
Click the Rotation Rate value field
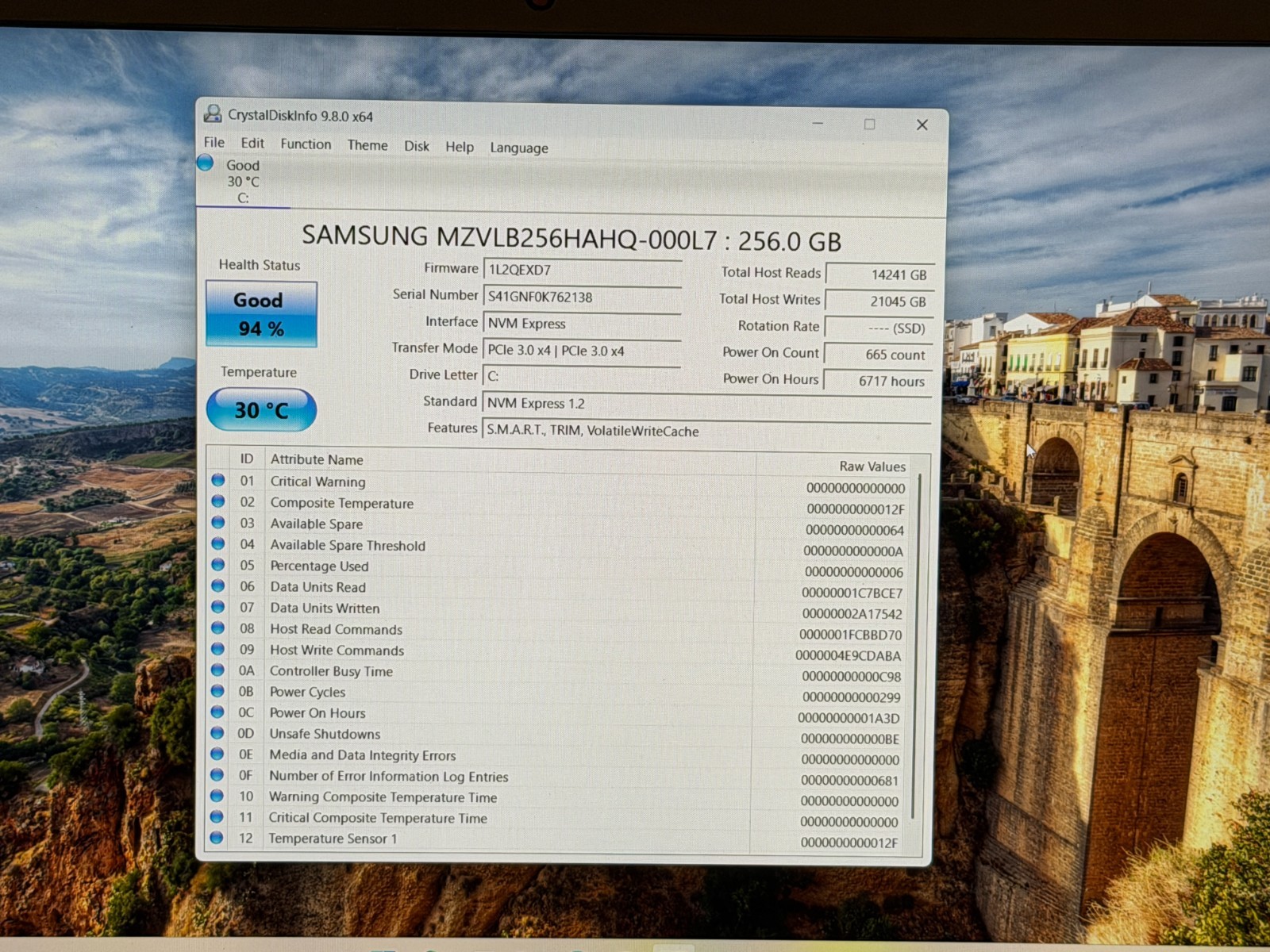pos(879,328)
